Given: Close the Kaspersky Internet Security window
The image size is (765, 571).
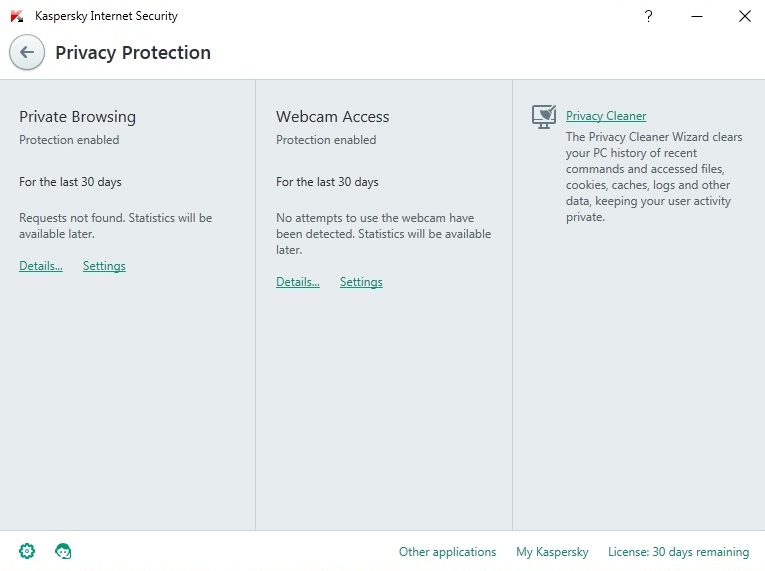Looking at the screenshot, I should point(745,16).
